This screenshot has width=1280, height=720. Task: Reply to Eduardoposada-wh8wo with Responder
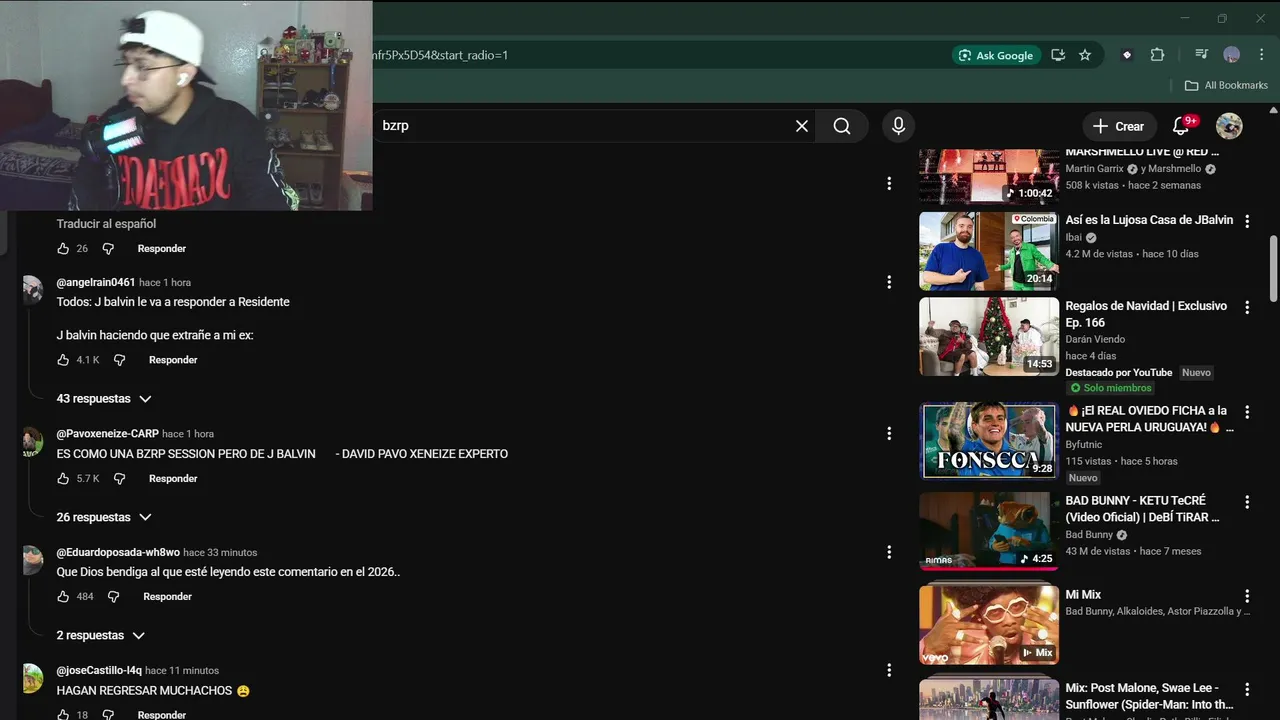pyautogui.click(x=167, y=597)
